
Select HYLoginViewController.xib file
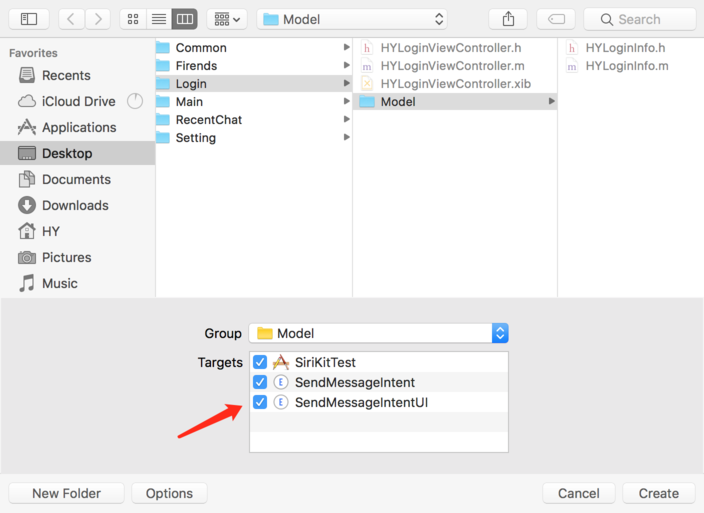[x=455, y=83]
